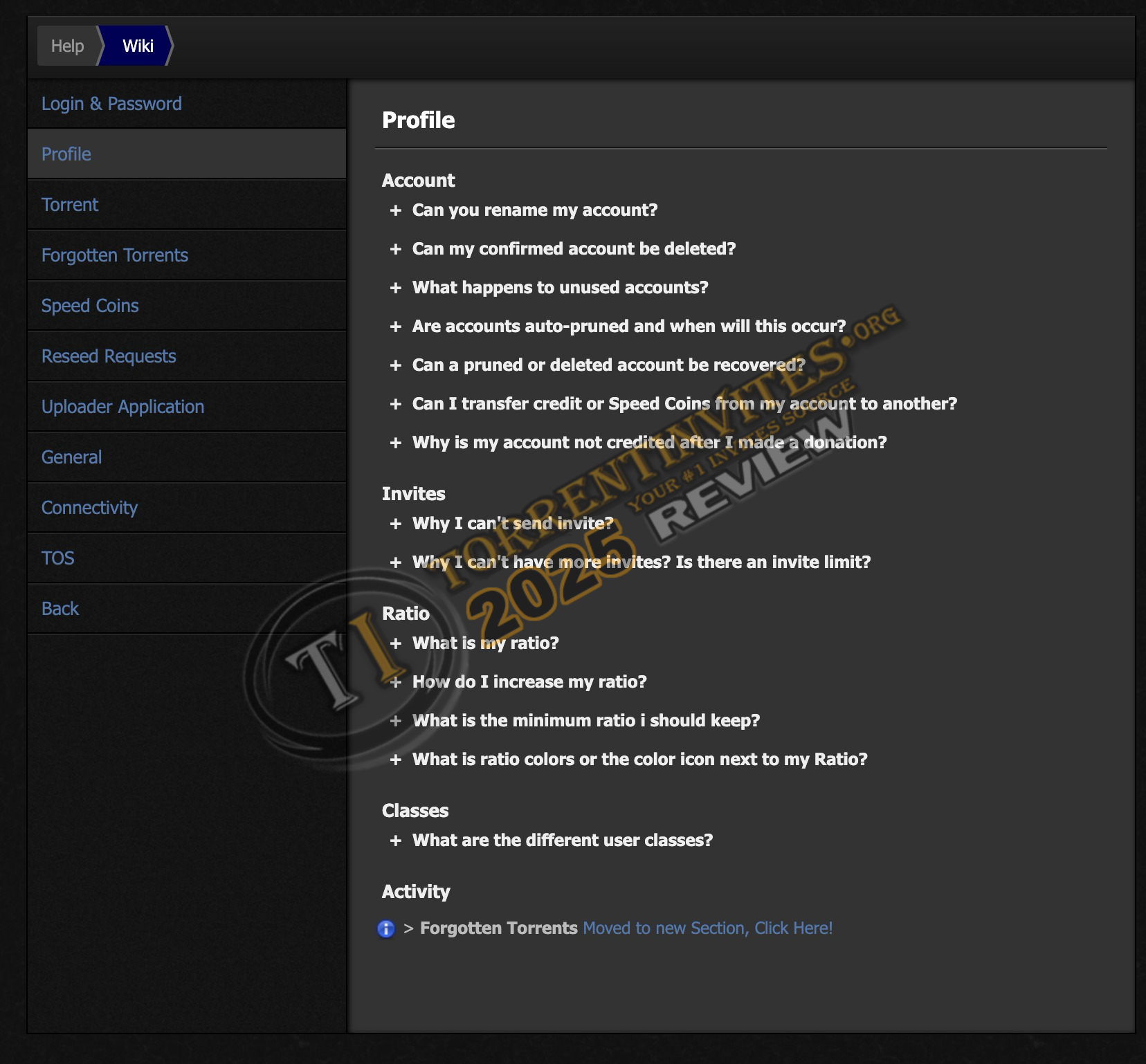Expand the minimum ratio question
This screenshot has width=1146, height=1064.
585,721
